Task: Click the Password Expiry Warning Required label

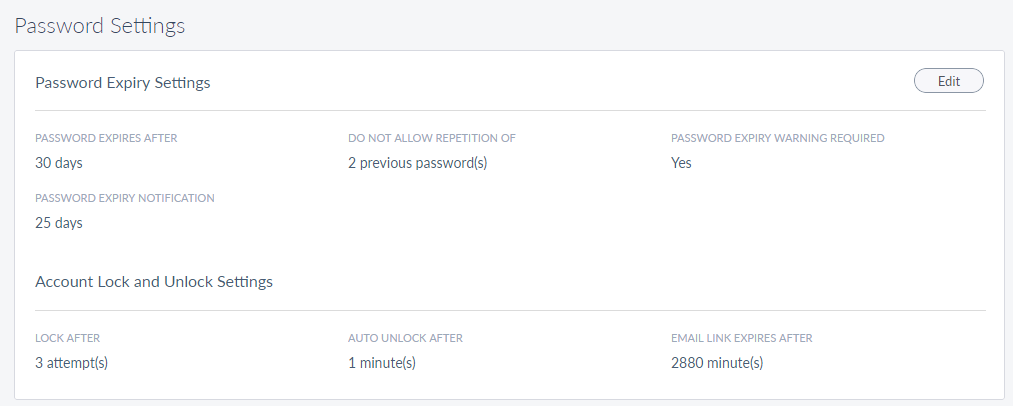Action: pyautogui.click(x=777, y=138)
